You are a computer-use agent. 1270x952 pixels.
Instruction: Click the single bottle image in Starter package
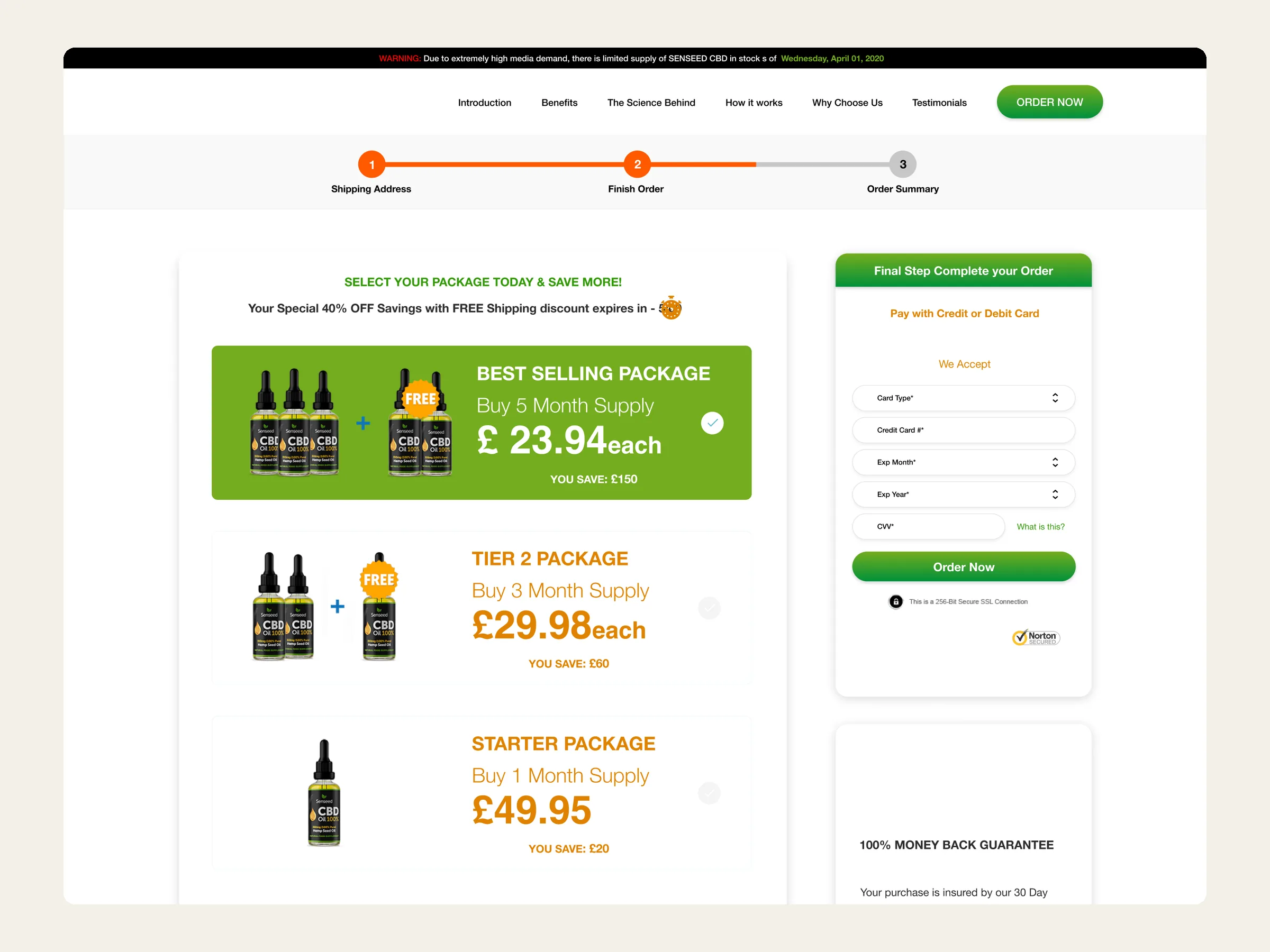tap(324, 792)
